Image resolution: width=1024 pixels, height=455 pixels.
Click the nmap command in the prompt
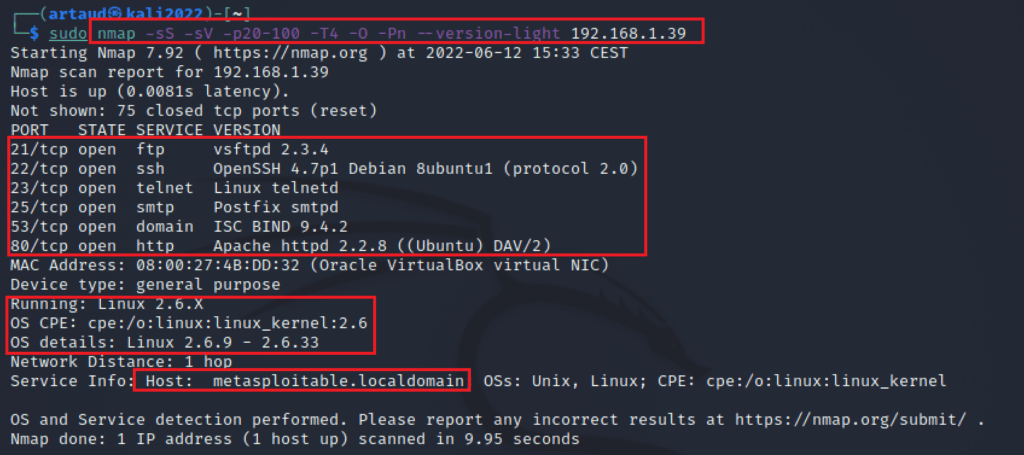117,33
